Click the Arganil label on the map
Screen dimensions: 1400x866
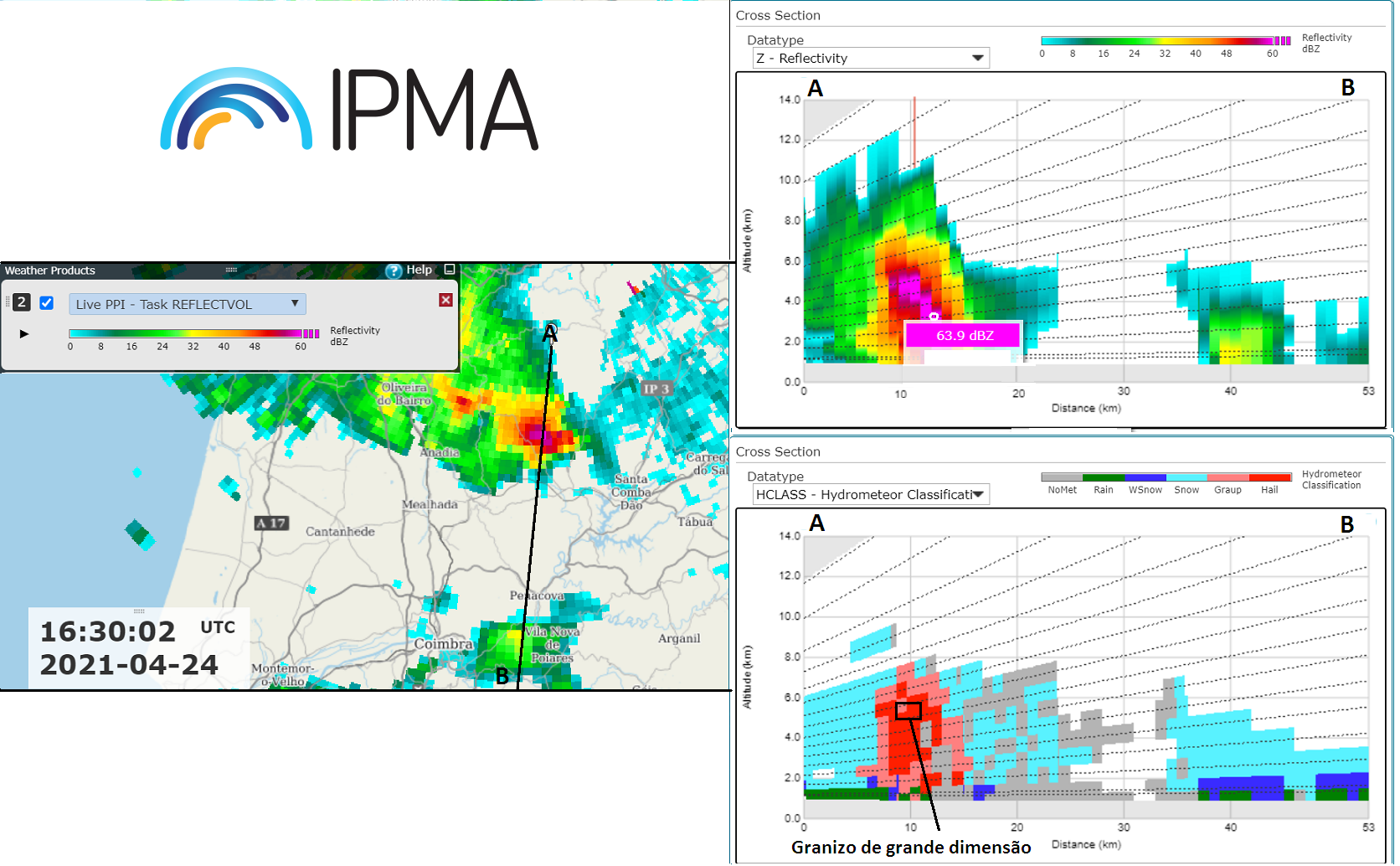[678, 638]
